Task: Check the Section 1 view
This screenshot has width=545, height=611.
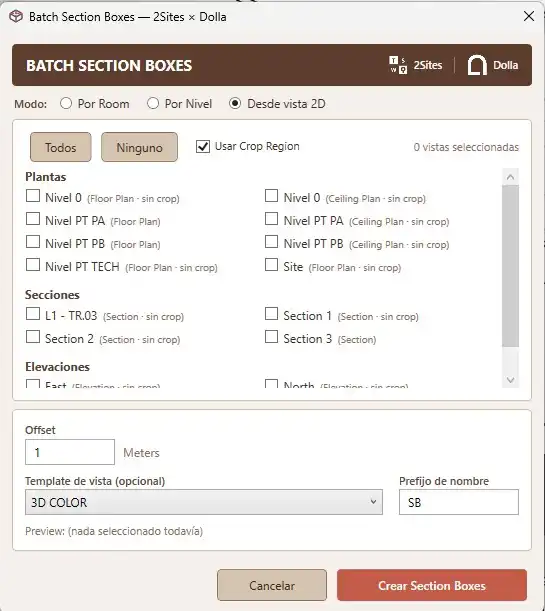Action: coord(271,314)
